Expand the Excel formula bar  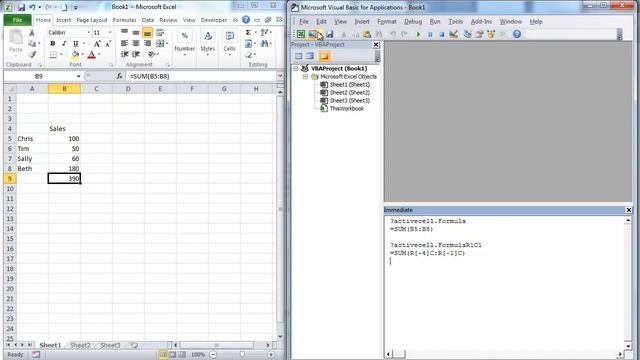click(x=280, y=76)
